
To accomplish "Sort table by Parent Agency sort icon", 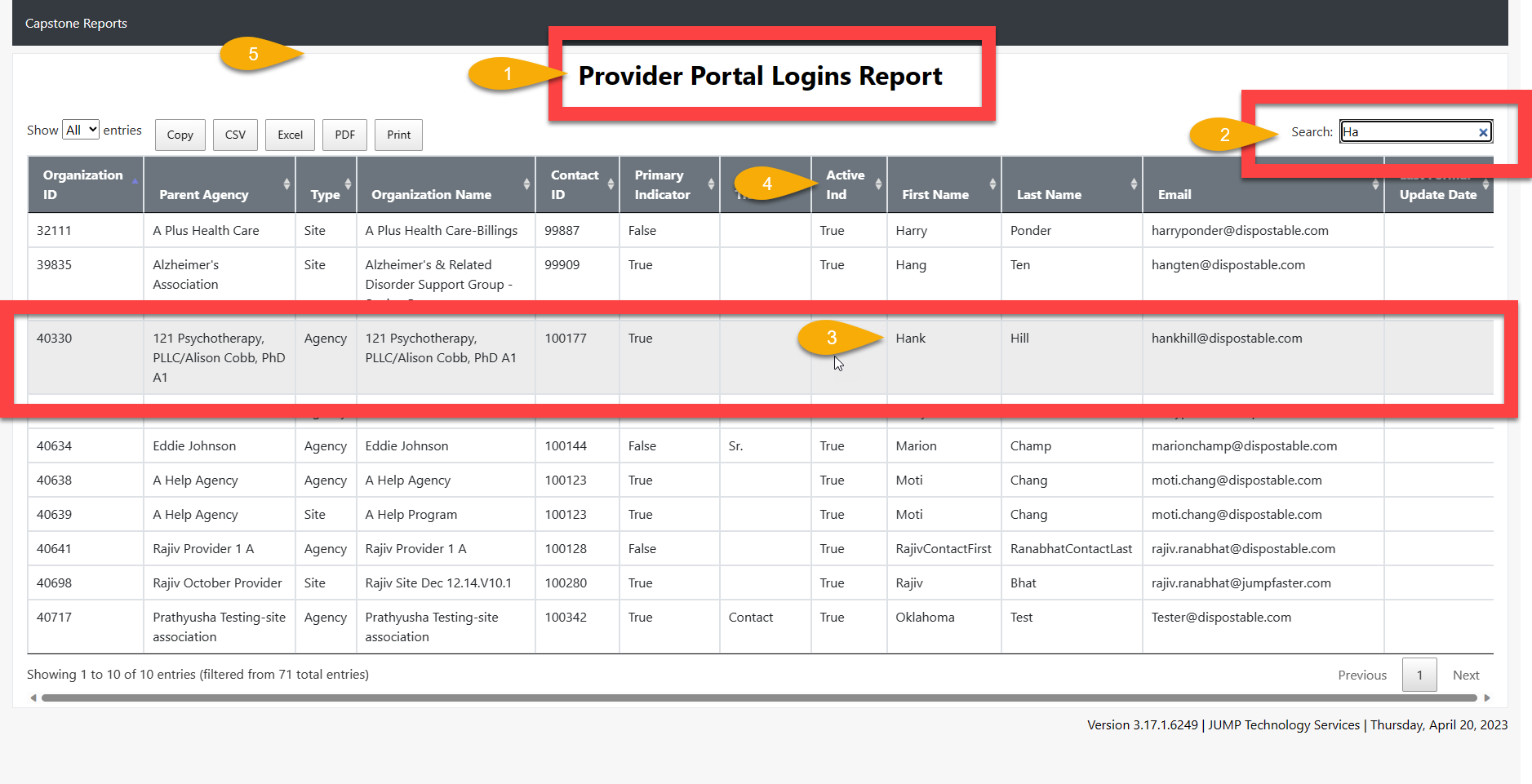I will (x=286, y=184).
